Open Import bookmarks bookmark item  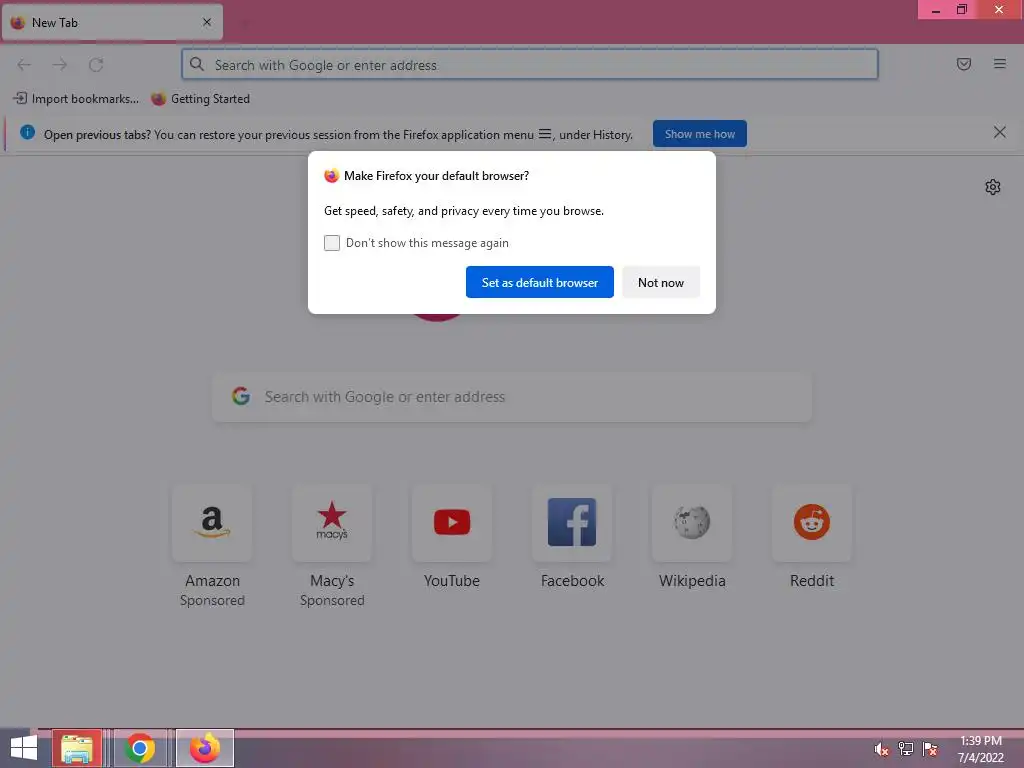tap(76, 99)
